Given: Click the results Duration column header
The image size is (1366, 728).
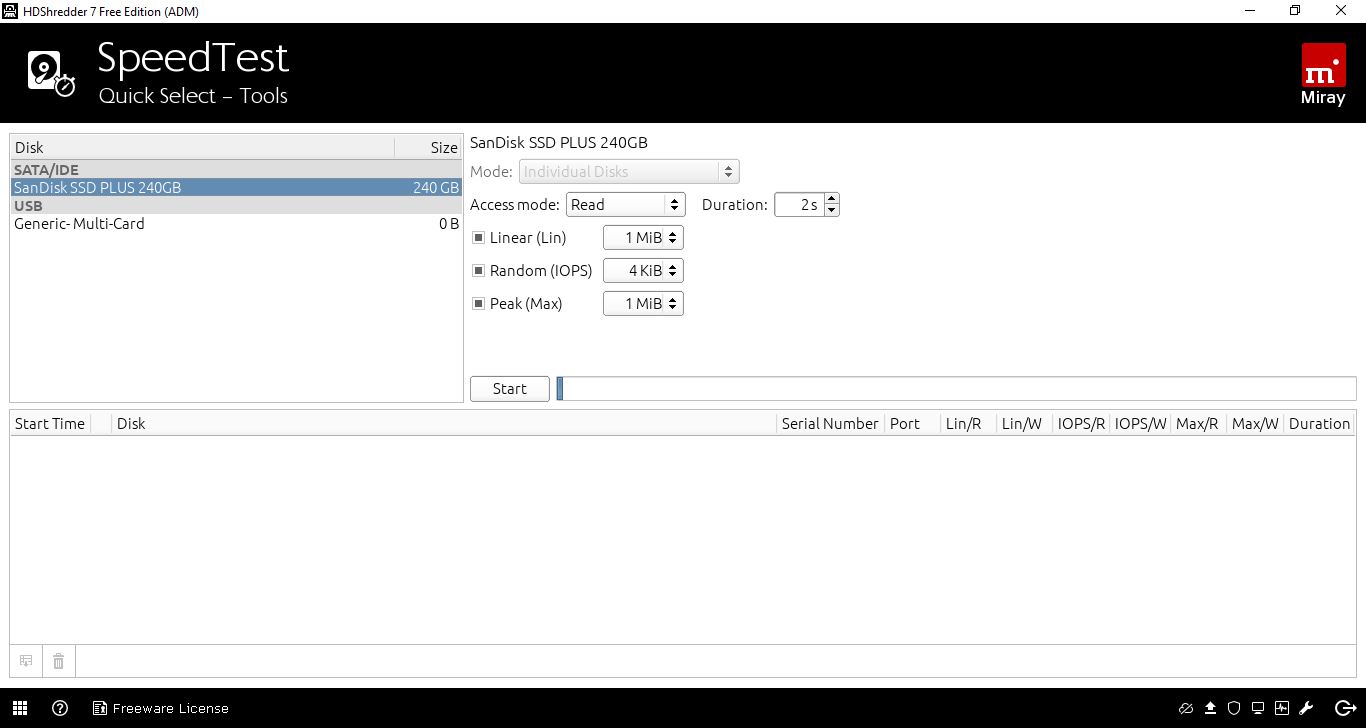Looking at the screenshot, I should coord(1319,423).
